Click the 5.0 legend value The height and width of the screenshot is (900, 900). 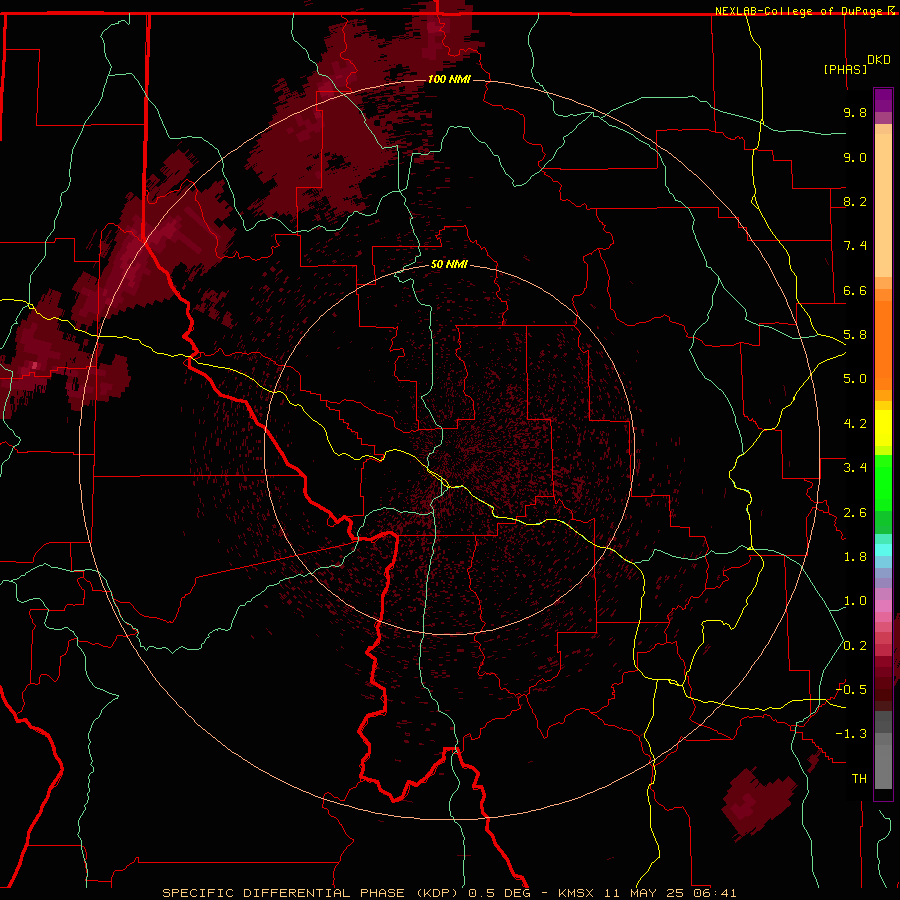pyautogui.click(x=855, y=379)
